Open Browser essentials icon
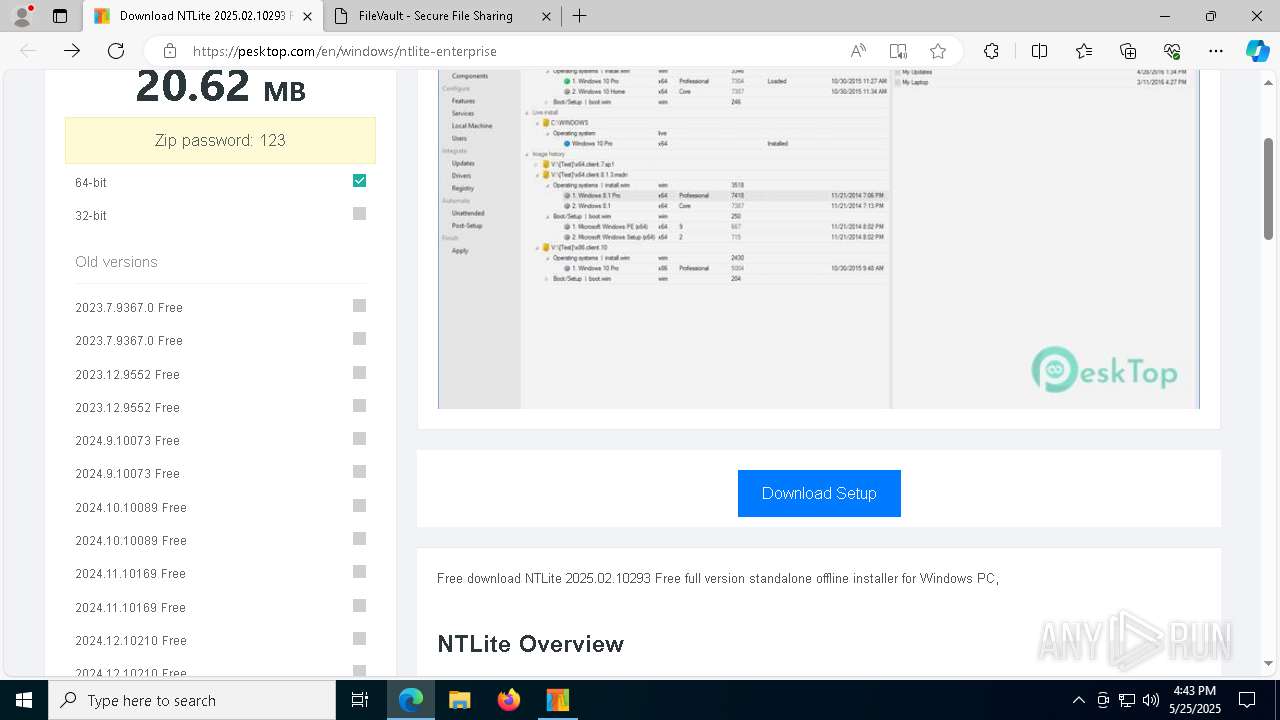Screen dimensions: 1280x720 click(1172, 51)
